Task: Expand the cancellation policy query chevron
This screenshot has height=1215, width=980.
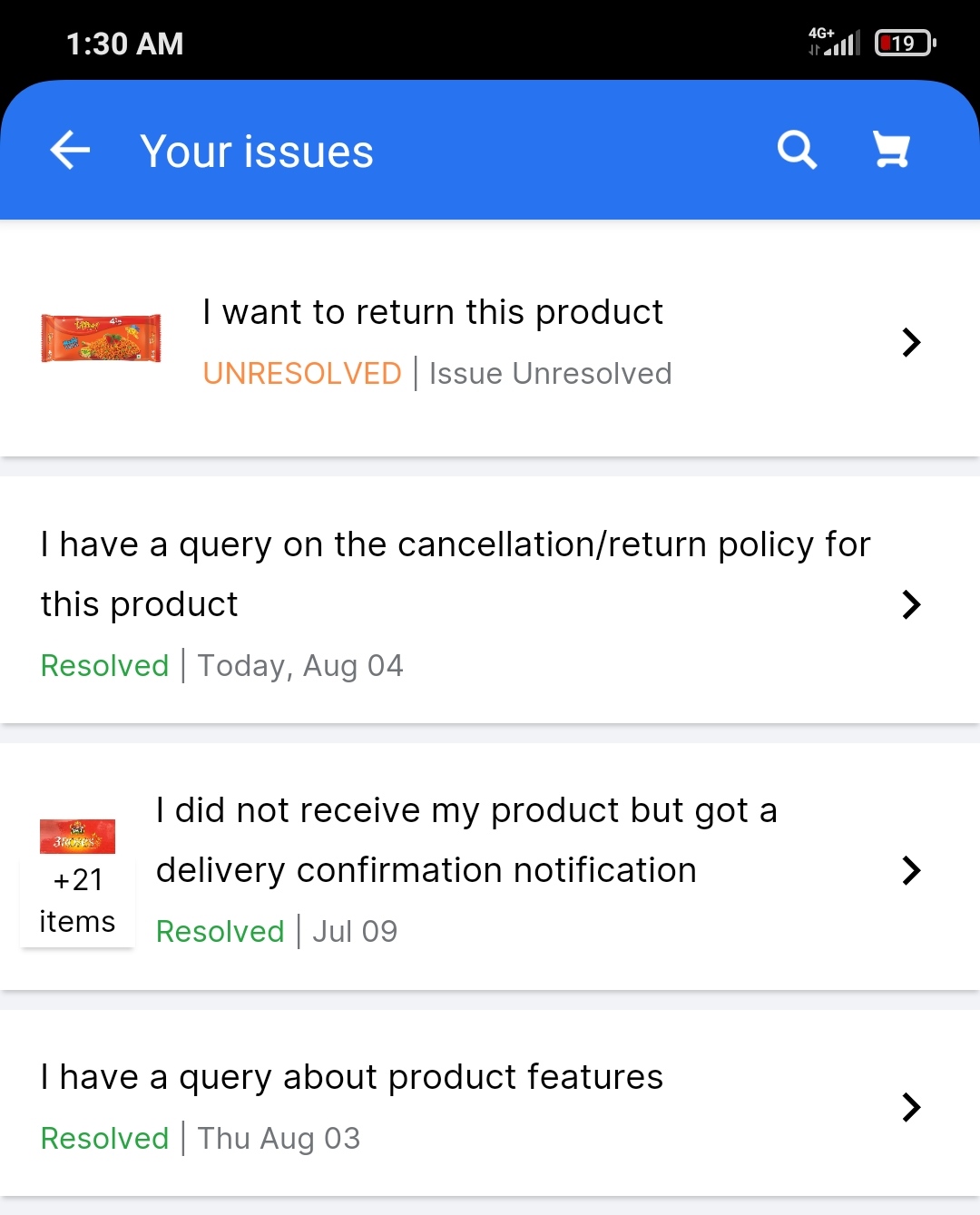Action: click(x=911, y=604)
